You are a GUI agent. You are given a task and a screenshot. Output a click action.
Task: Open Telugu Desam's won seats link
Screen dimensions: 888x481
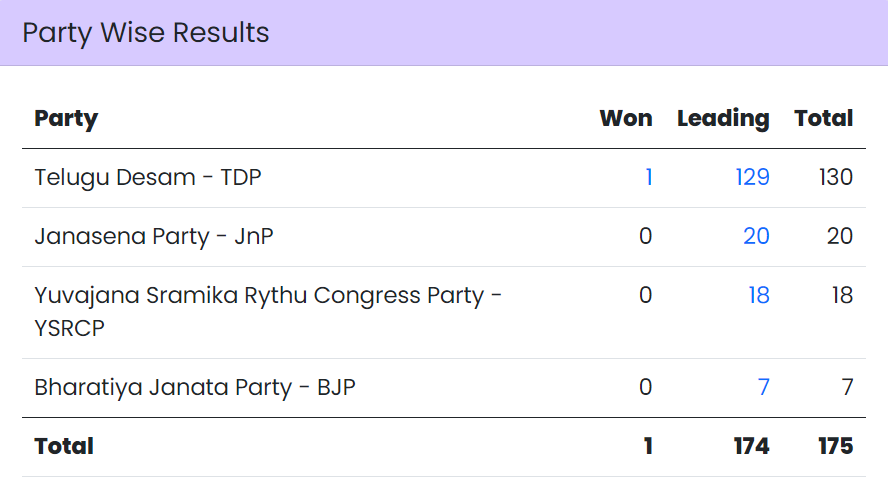click(x=648, y=178)
